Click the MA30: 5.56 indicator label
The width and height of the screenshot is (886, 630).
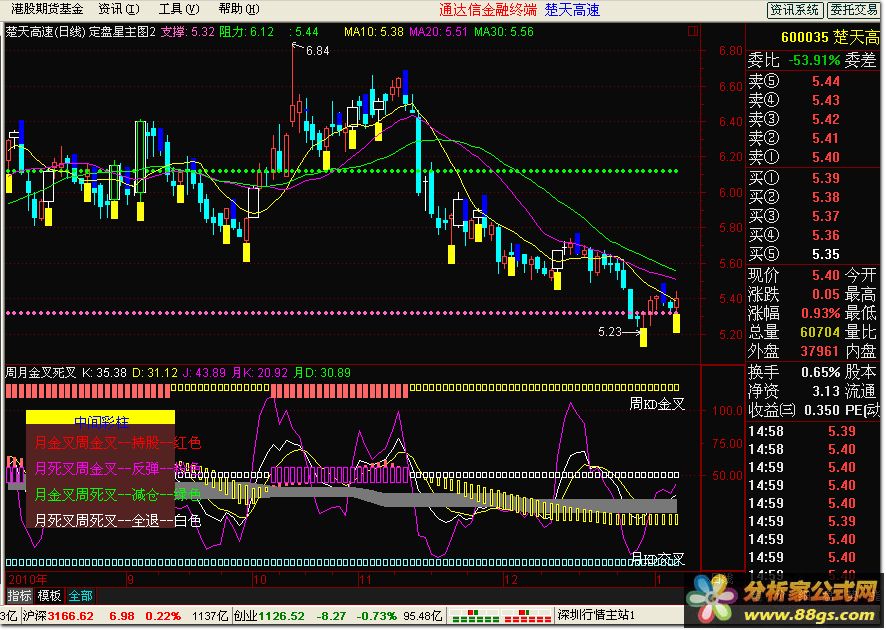point(504,32)
